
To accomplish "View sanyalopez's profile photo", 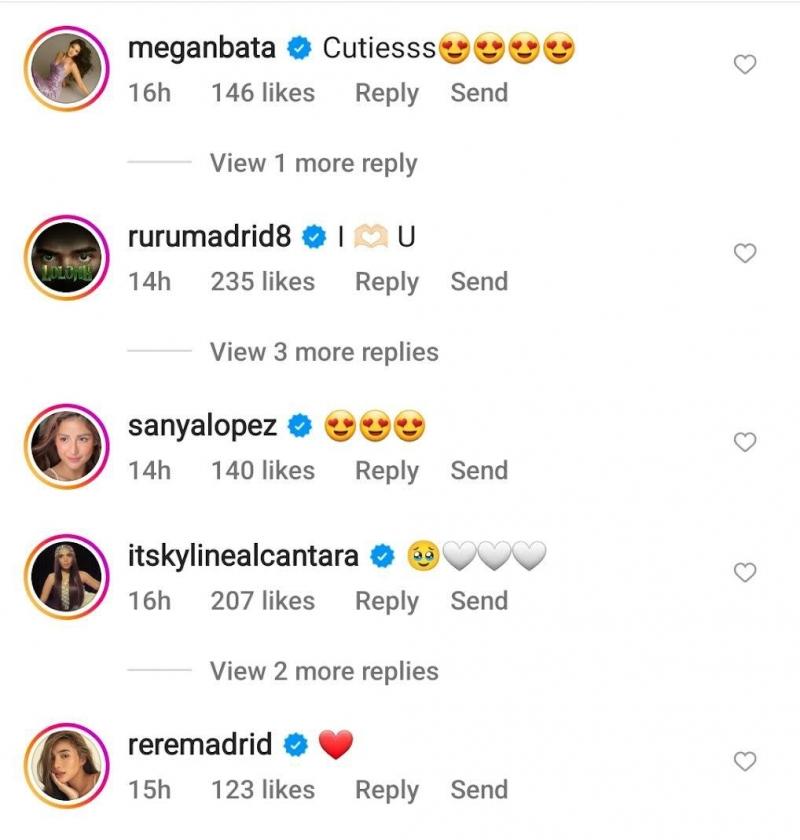I will click(67, 446).
